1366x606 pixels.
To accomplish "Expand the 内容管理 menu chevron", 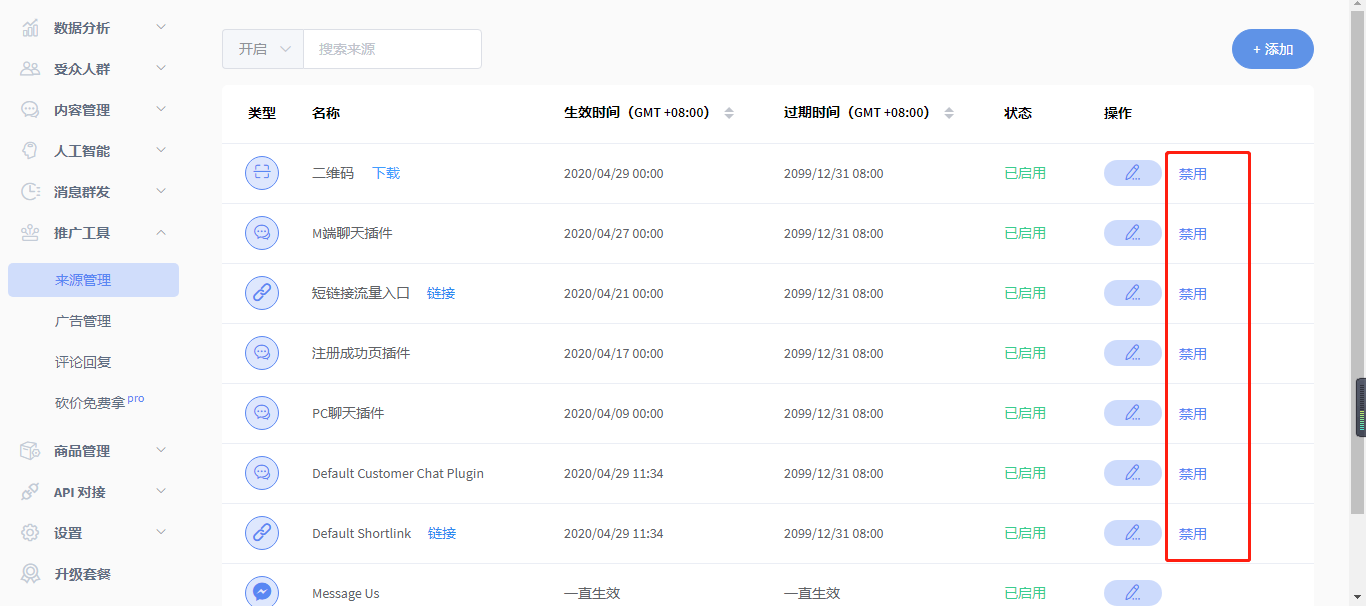I will point(161,109).
